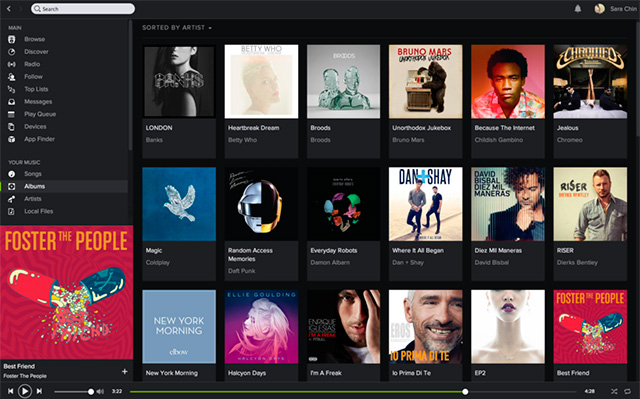Open Sara Chin account name
640x399 pixels.
coord(623,9)
